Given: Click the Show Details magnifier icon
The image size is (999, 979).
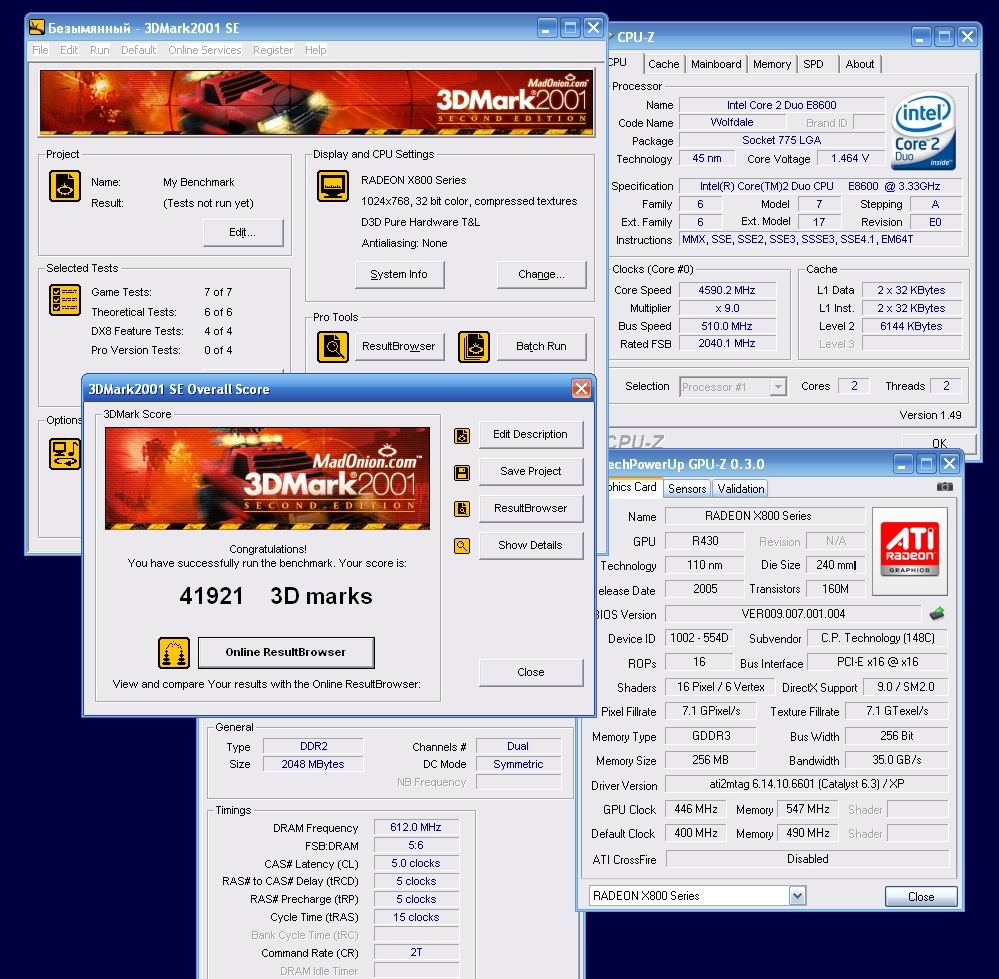Looking at the screenshot, I should pyautogui.click(x=462, y=546).
